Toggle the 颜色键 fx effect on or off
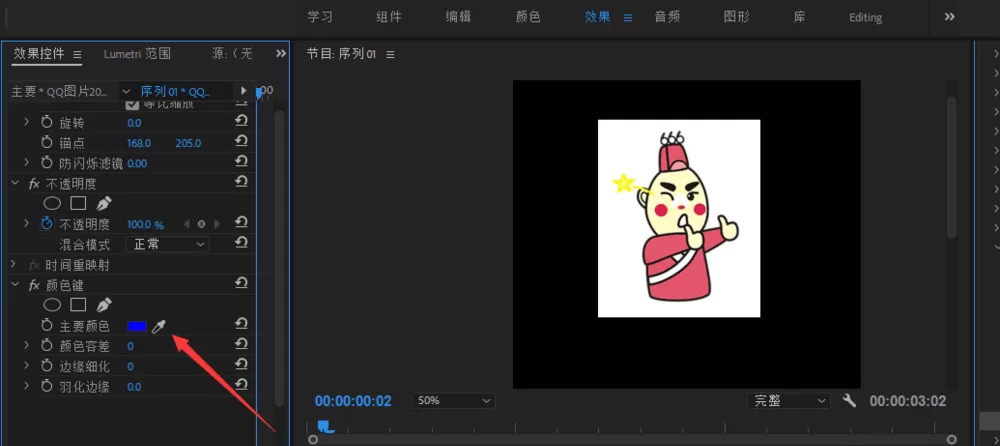Image resolution: width=1000 pixels, height=446 pixels. tap(34, 285)
